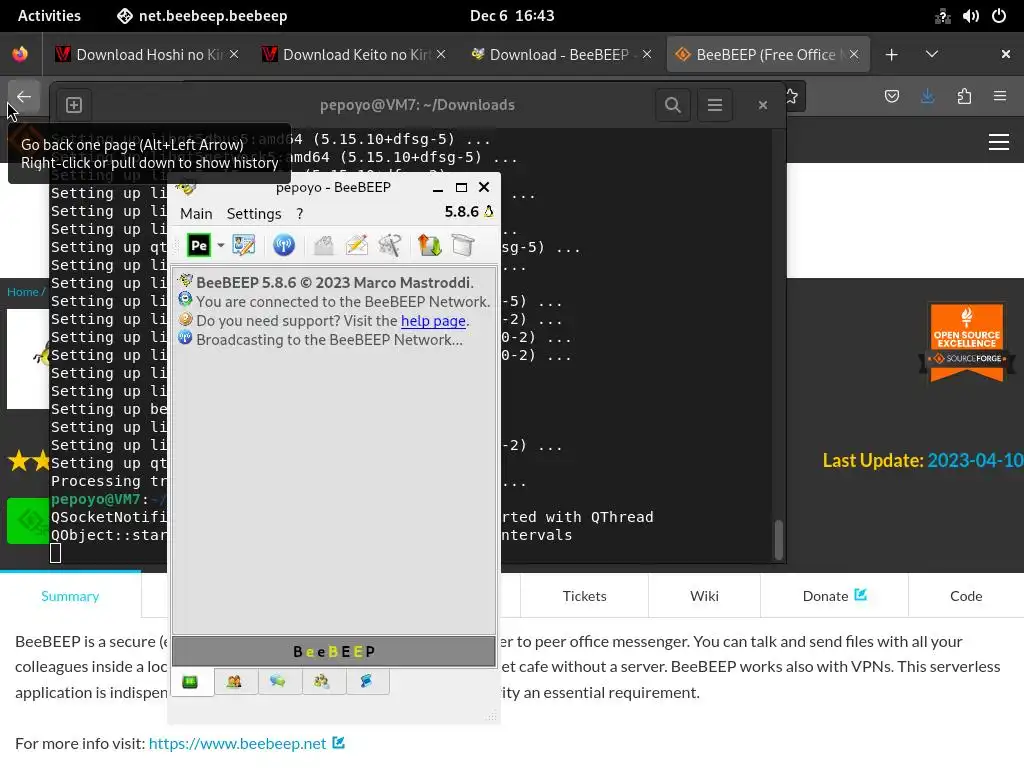Open the Settings menu in BeeBEEP
The width and height of the screenshot is (1024, 768).
(x=254, y=214)
